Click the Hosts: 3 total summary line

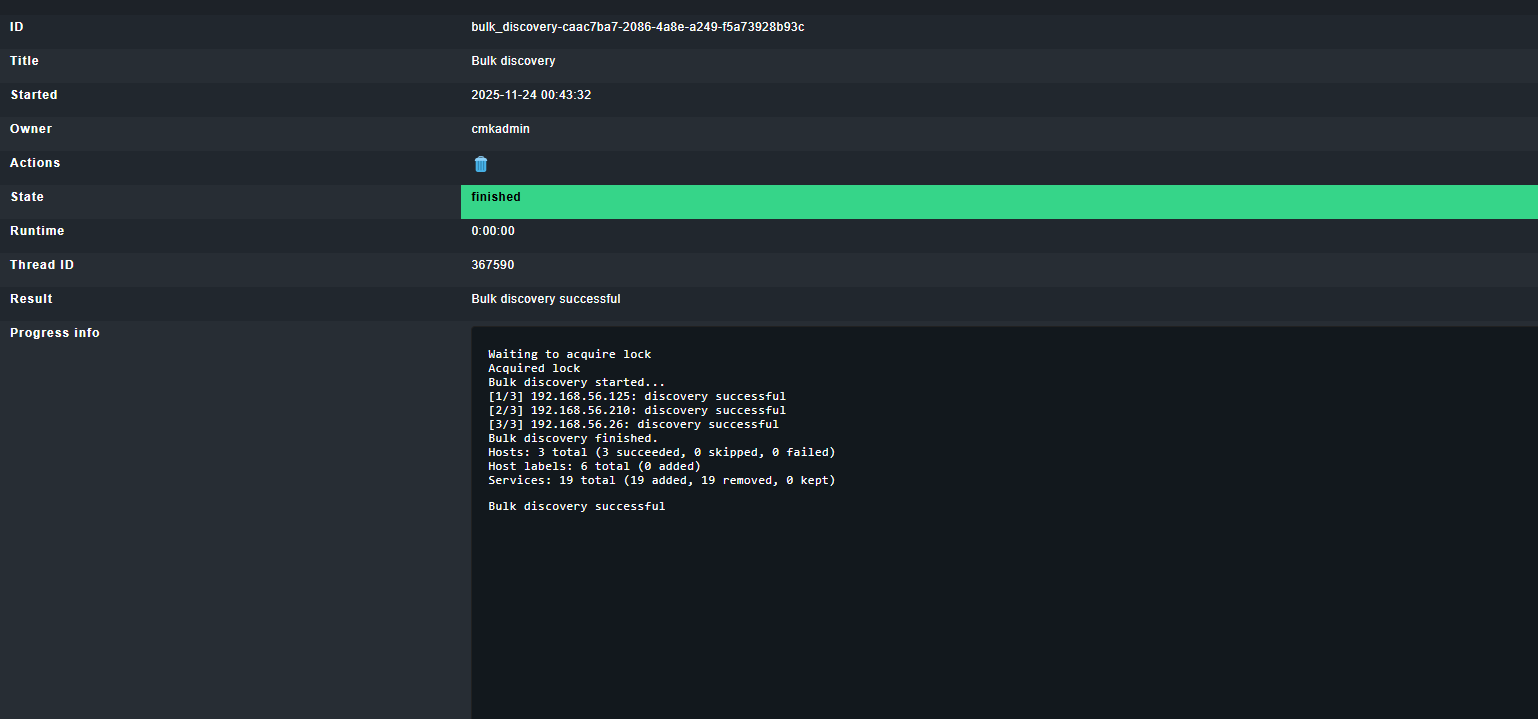(661, 452)
